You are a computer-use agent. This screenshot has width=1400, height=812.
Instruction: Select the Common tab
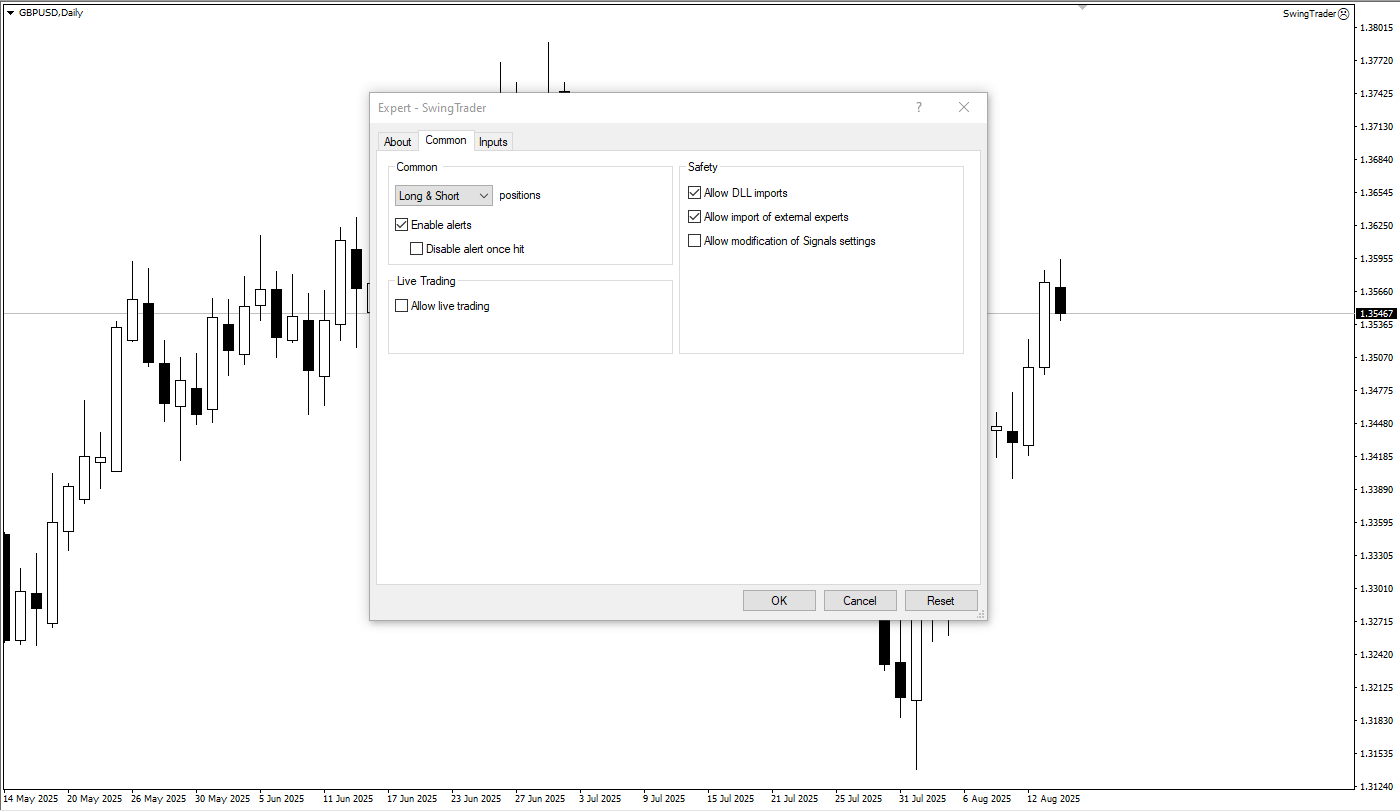[446, 140]
